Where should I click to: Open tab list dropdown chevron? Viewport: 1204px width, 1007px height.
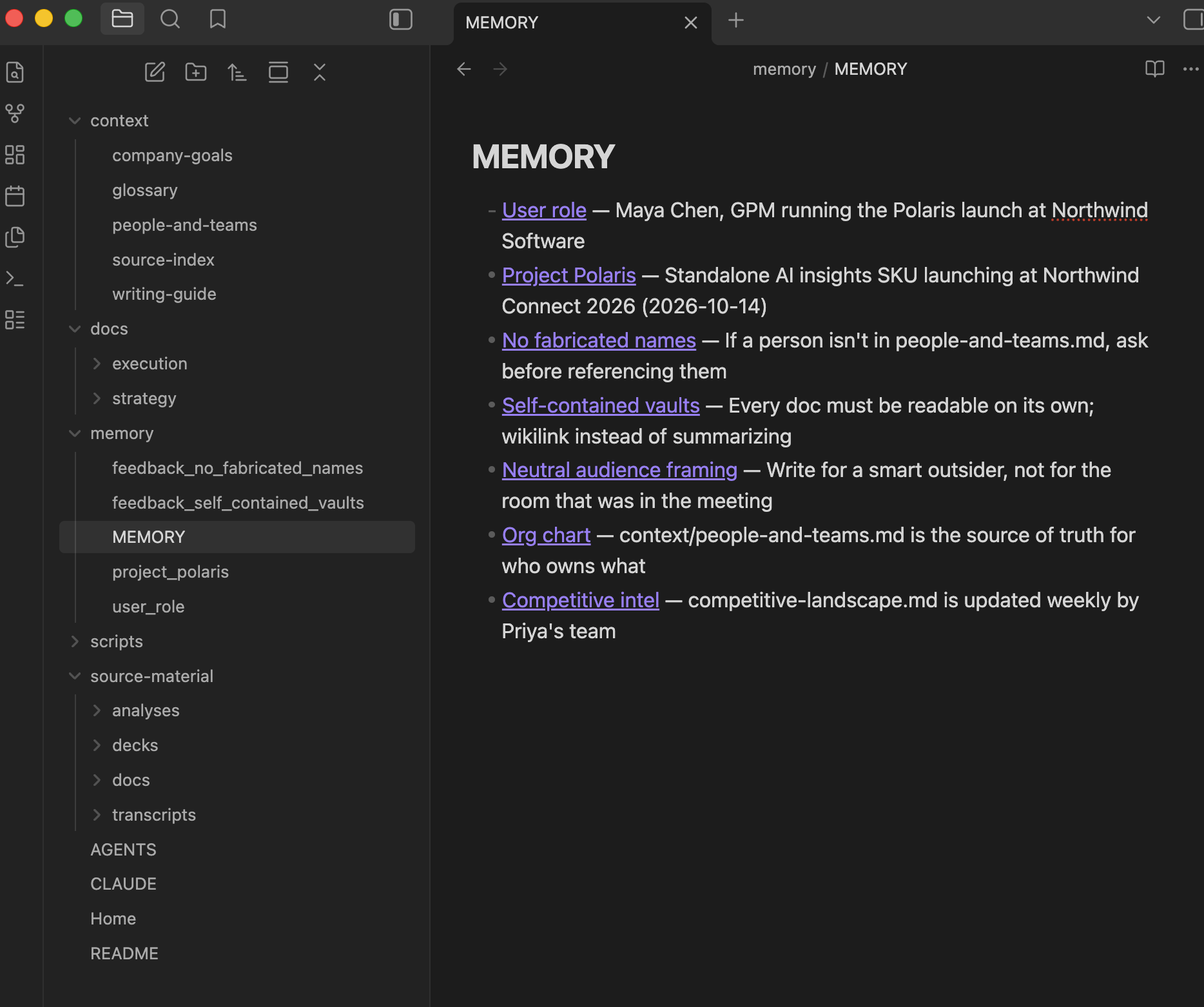(1154, 21)
